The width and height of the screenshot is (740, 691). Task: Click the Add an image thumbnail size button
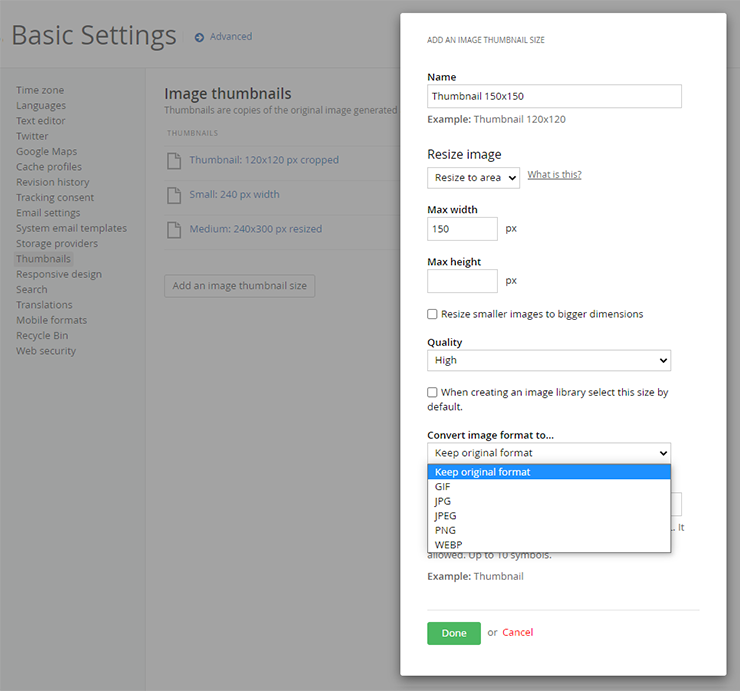click(x=240, y=286)
